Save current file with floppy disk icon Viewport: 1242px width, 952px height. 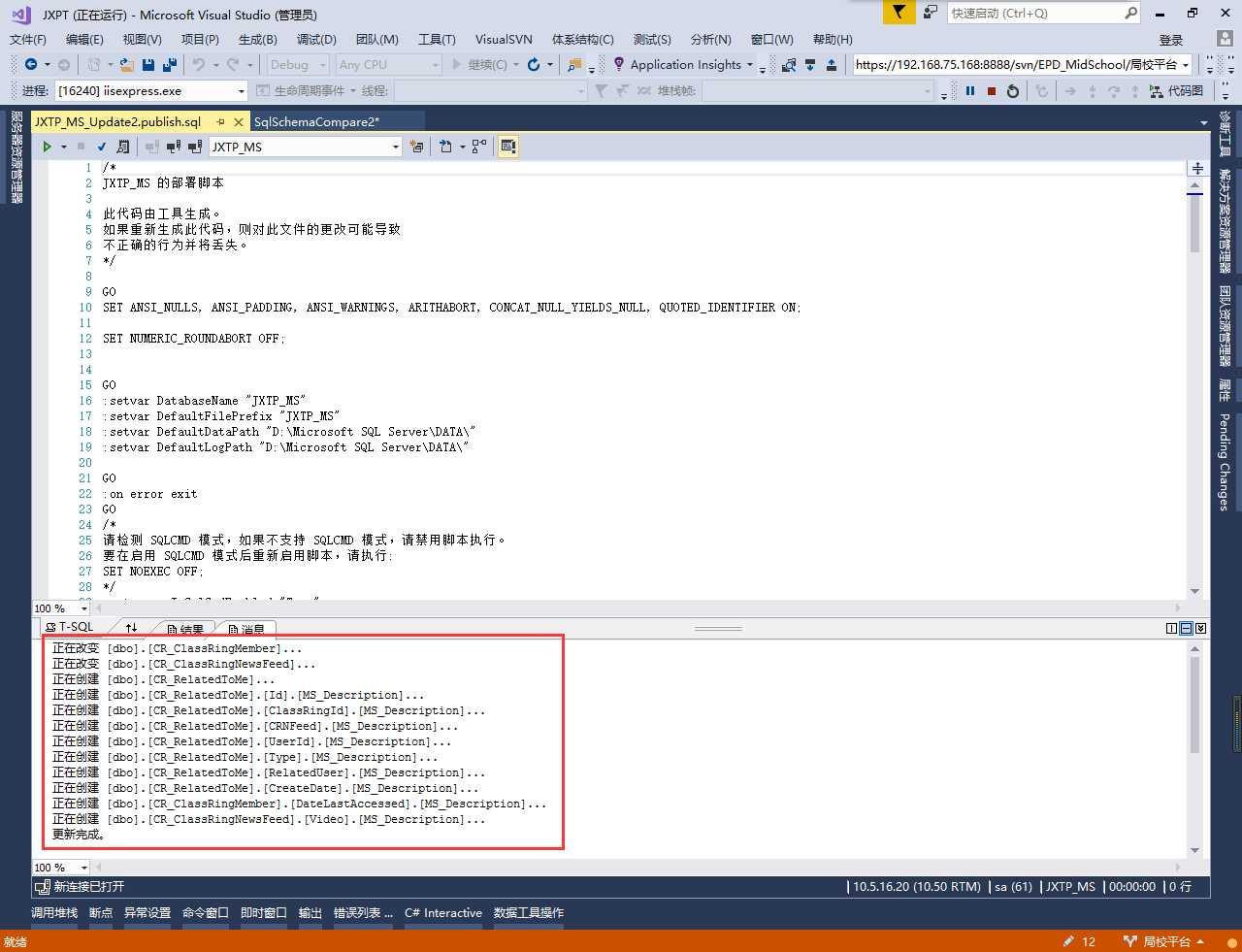tap(148, 64)
